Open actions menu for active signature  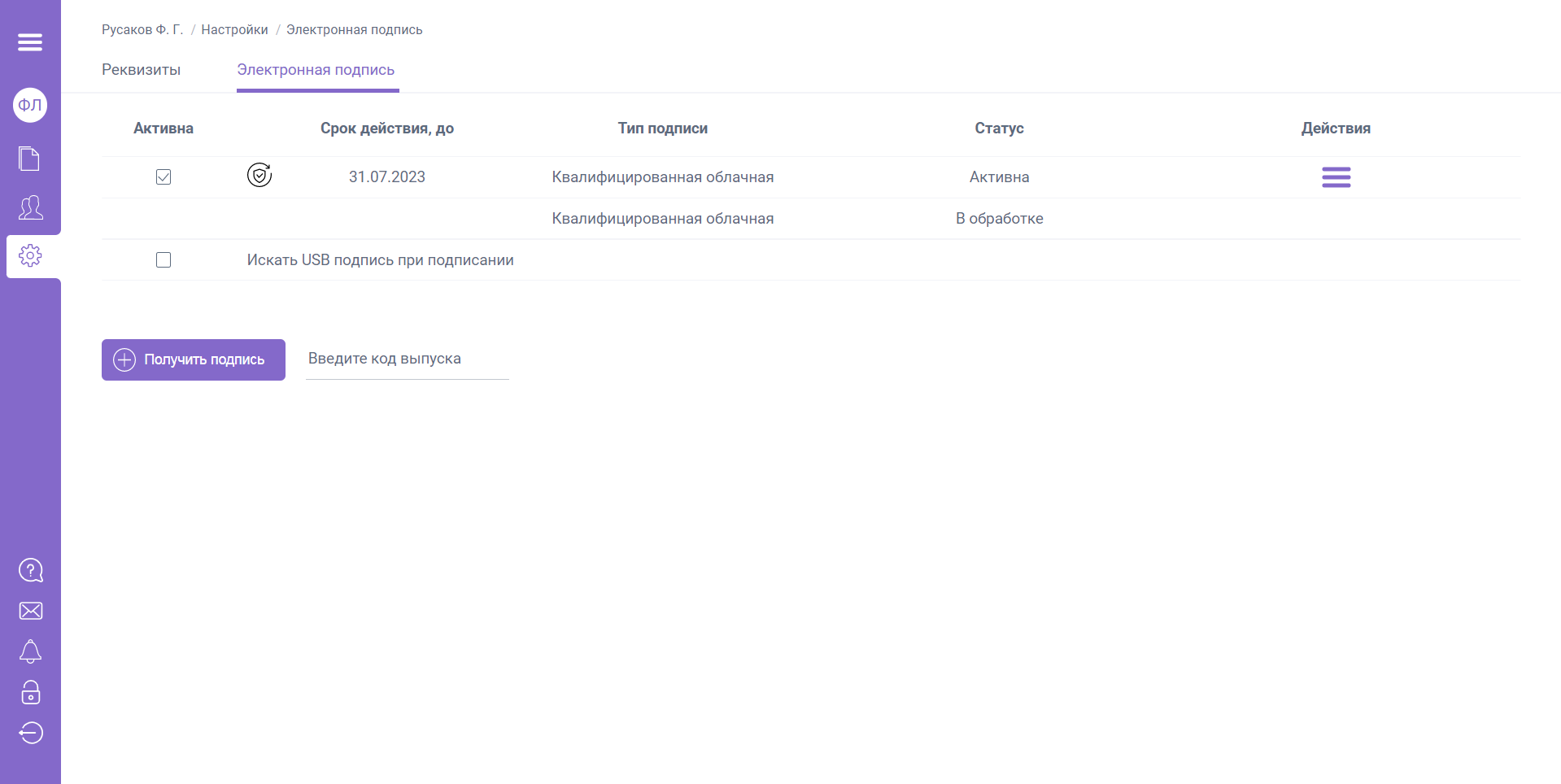pyautogui.click(x=1336, y=177)
